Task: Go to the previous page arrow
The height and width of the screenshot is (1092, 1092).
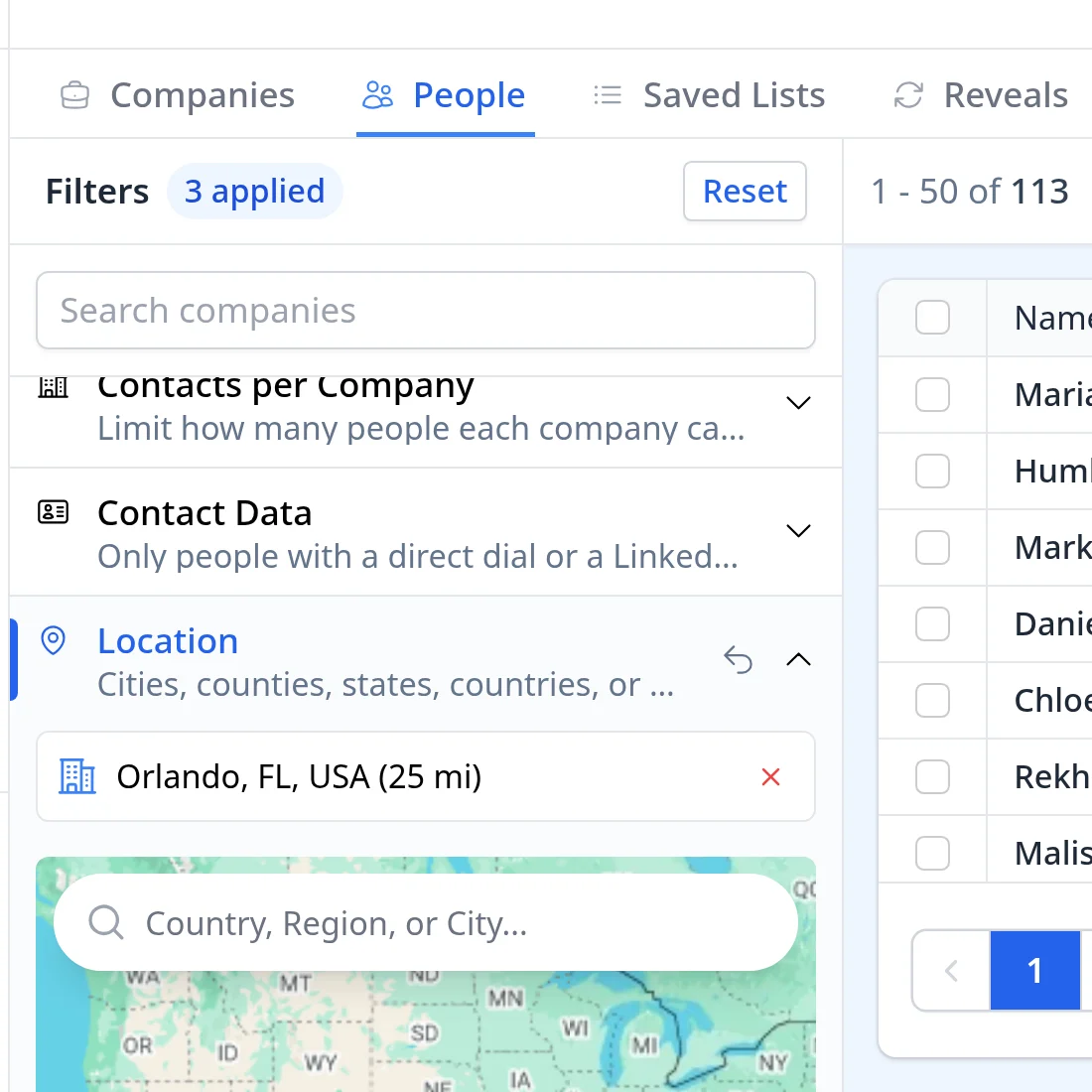Action: 951,970
